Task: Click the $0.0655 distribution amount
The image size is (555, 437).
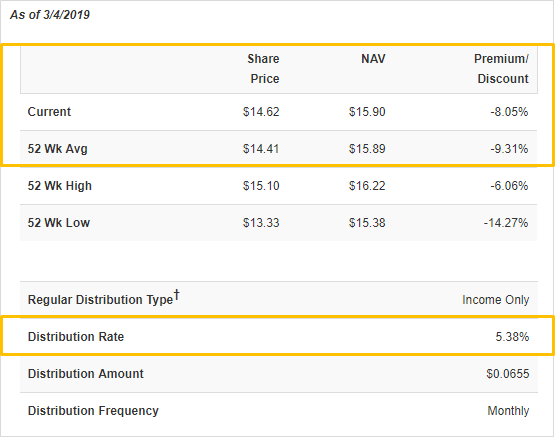Action: [508, 374]
